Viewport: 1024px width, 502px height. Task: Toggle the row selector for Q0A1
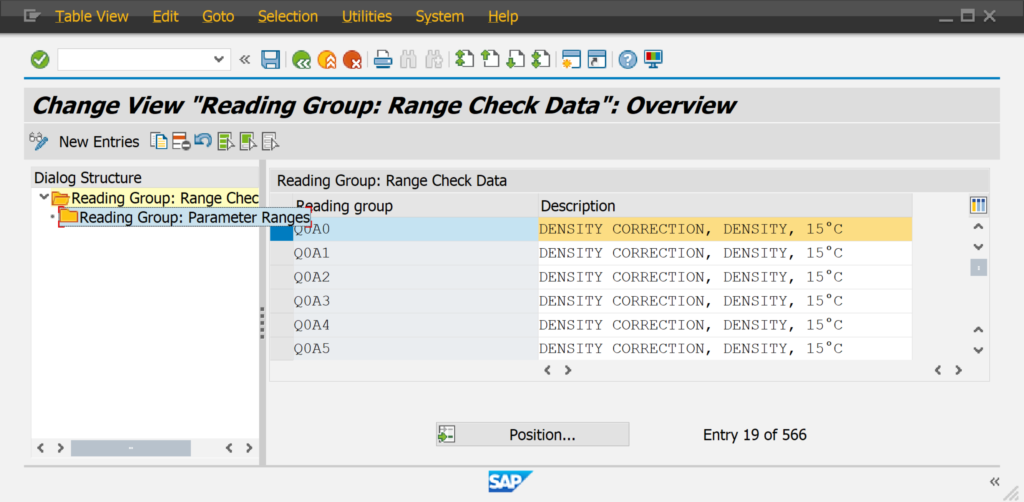281,253
